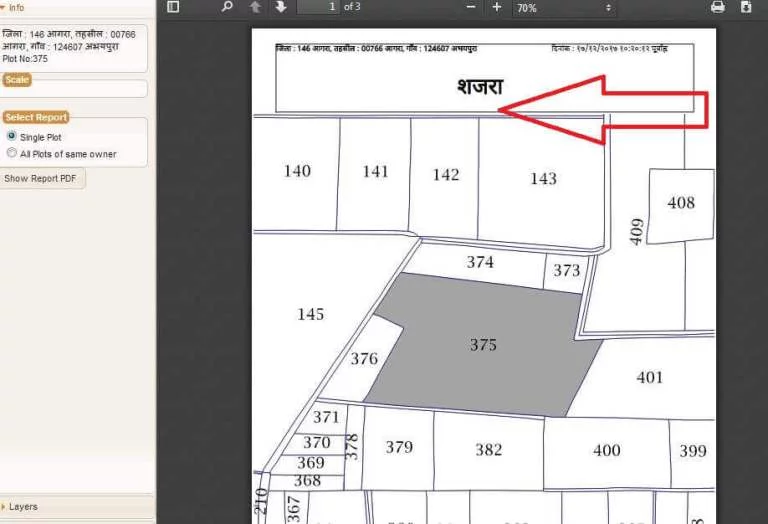
Task: Go to next page arrow
Action: pyautogui.click(x=281, y=6)
